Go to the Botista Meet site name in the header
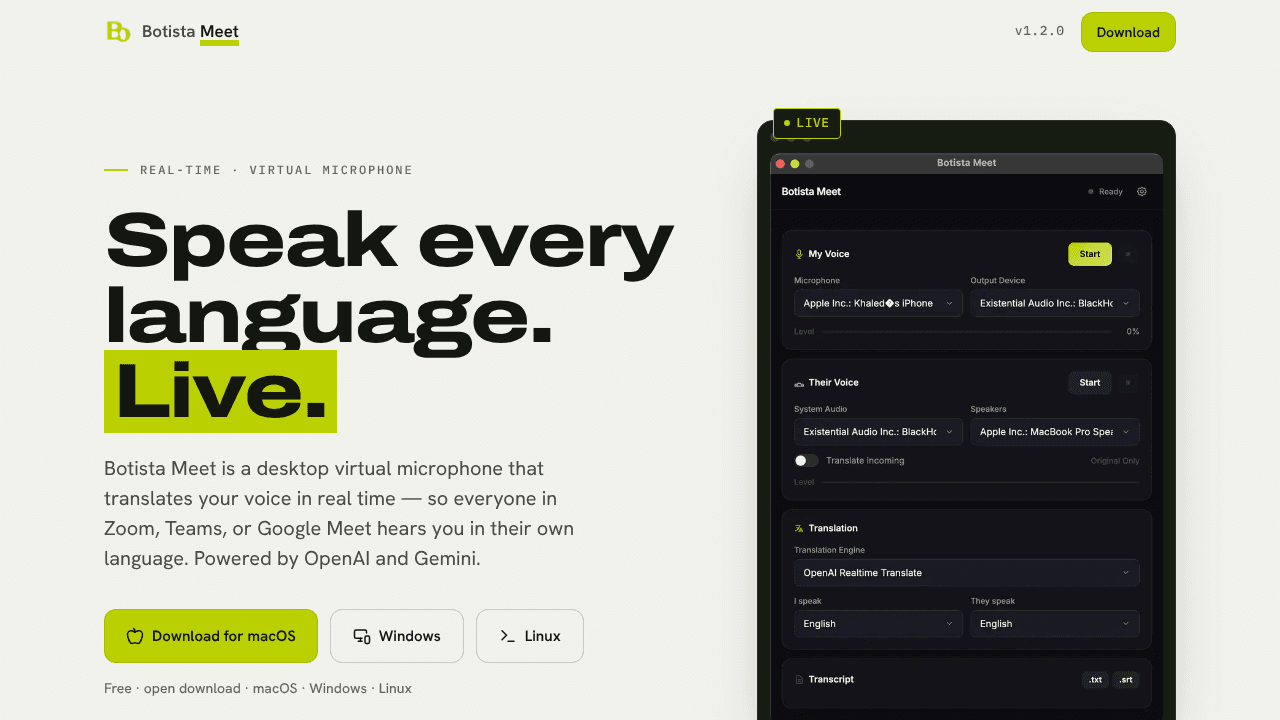Image resolution: width=1280 pixels, height=720 pixels. point(190,32)
